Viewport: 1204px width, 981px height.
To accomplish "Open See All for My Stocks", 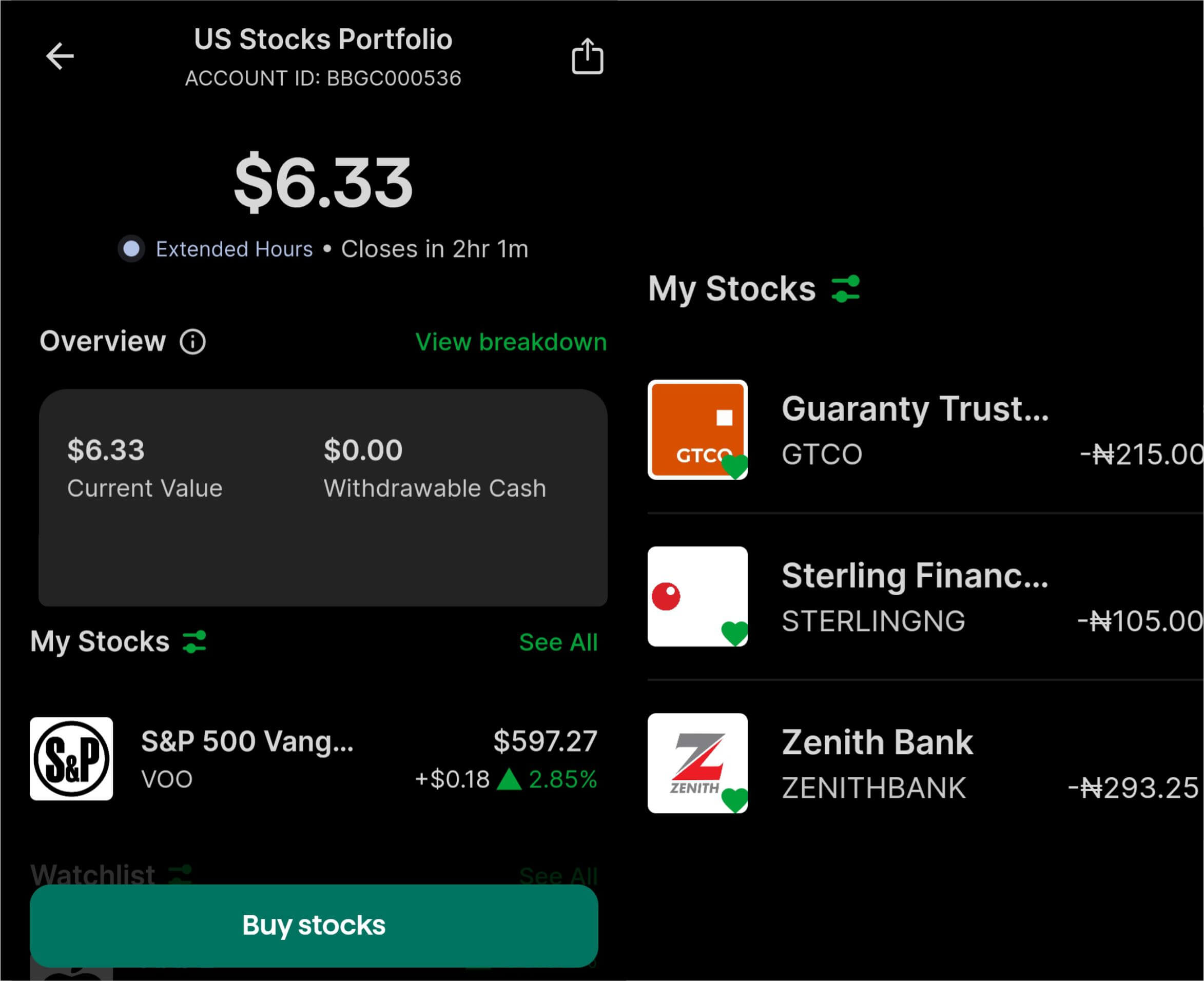I will tap(558, 642).
